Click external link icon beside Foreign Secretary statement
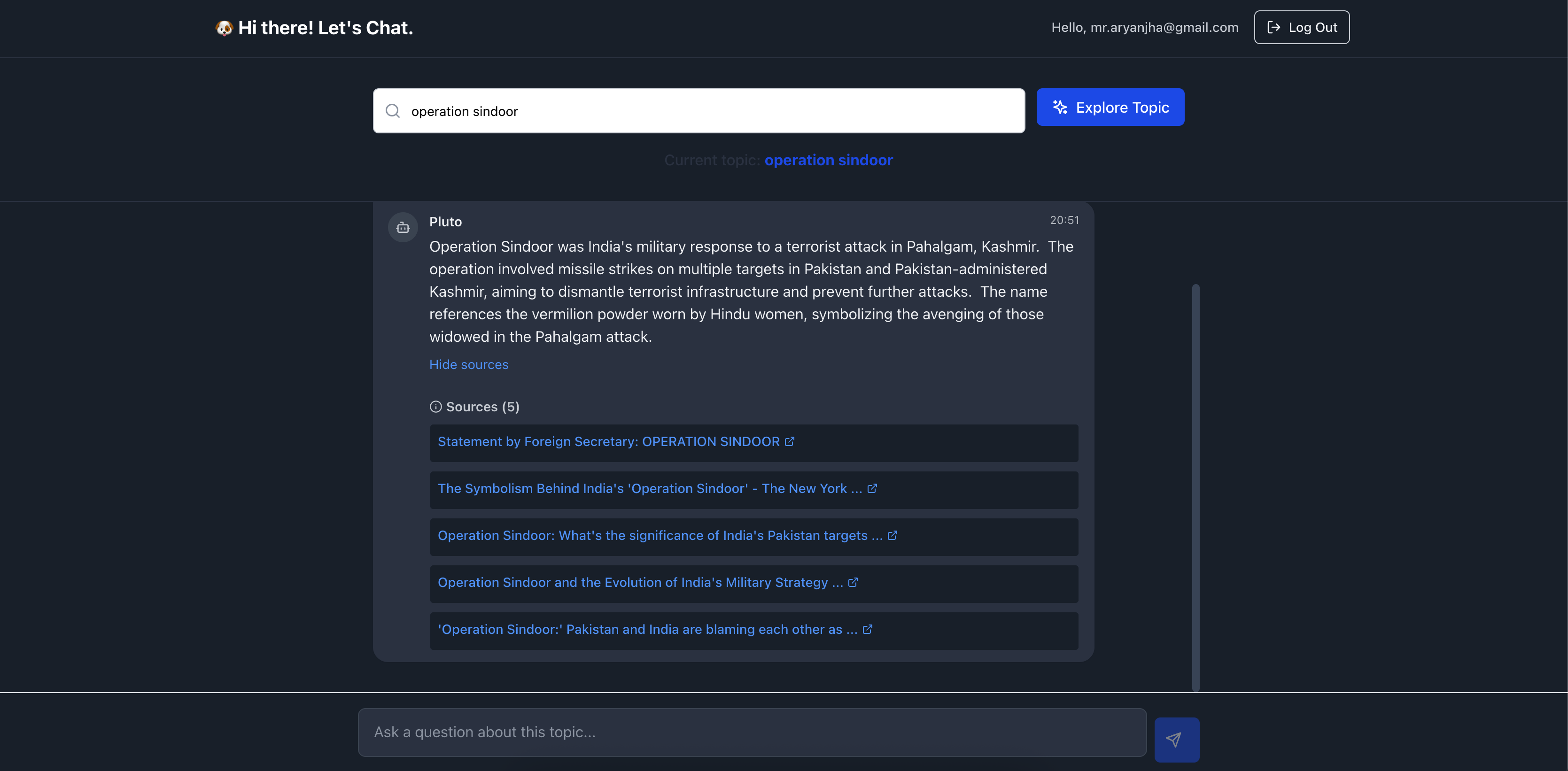Viewport: 1568px width, 771px height. tap(790, 442)
